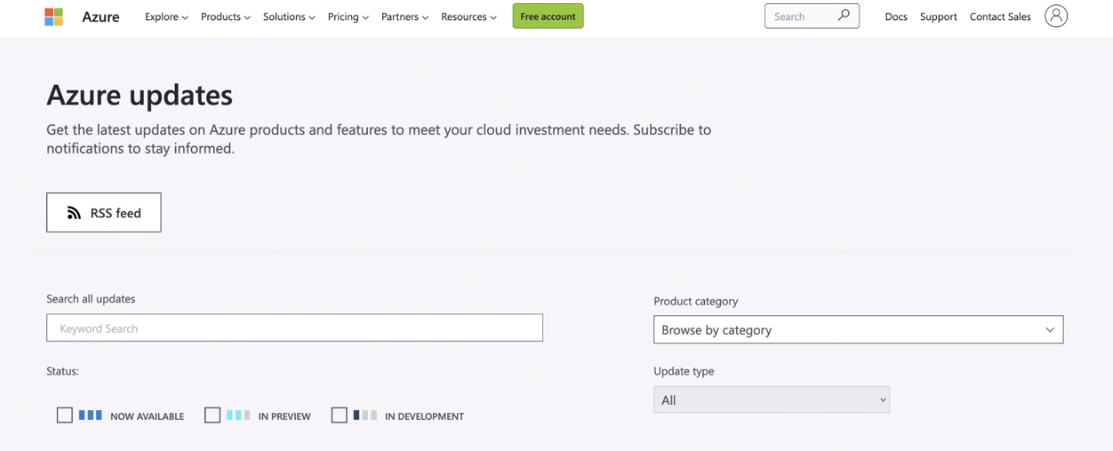Click the RSS feed icon

pos(75,212)
